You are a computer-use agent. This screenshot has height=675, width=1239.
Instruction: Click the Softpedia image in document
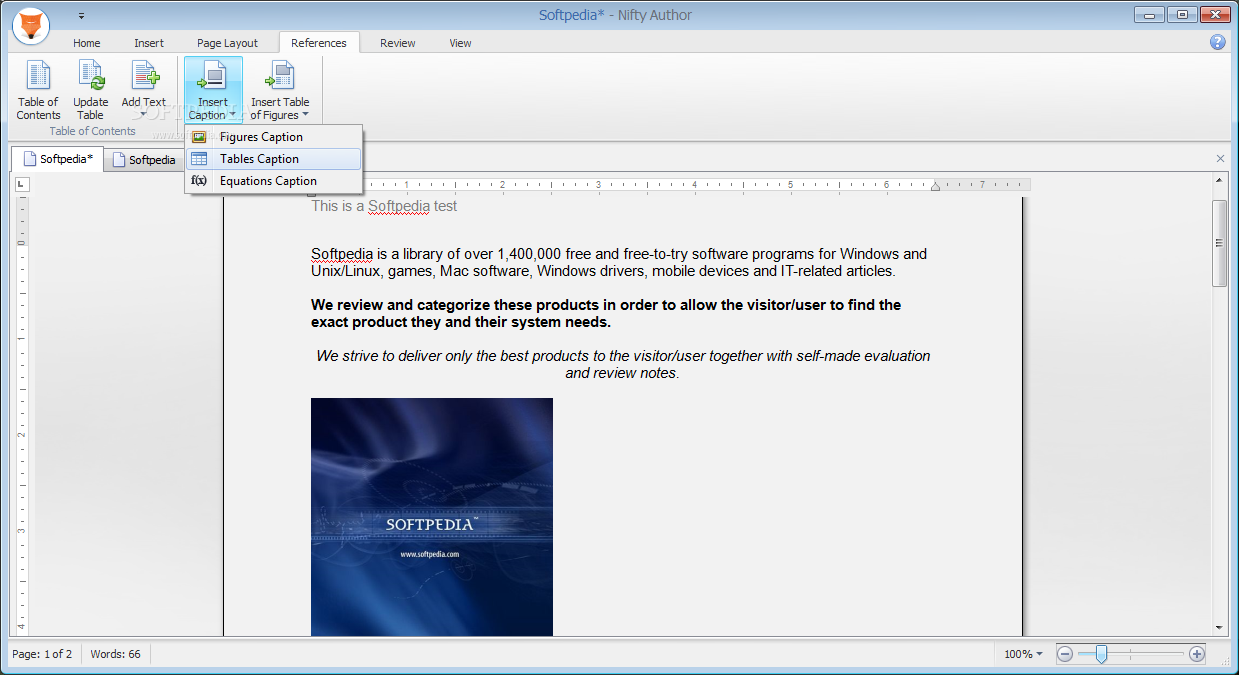coord(432,517)
